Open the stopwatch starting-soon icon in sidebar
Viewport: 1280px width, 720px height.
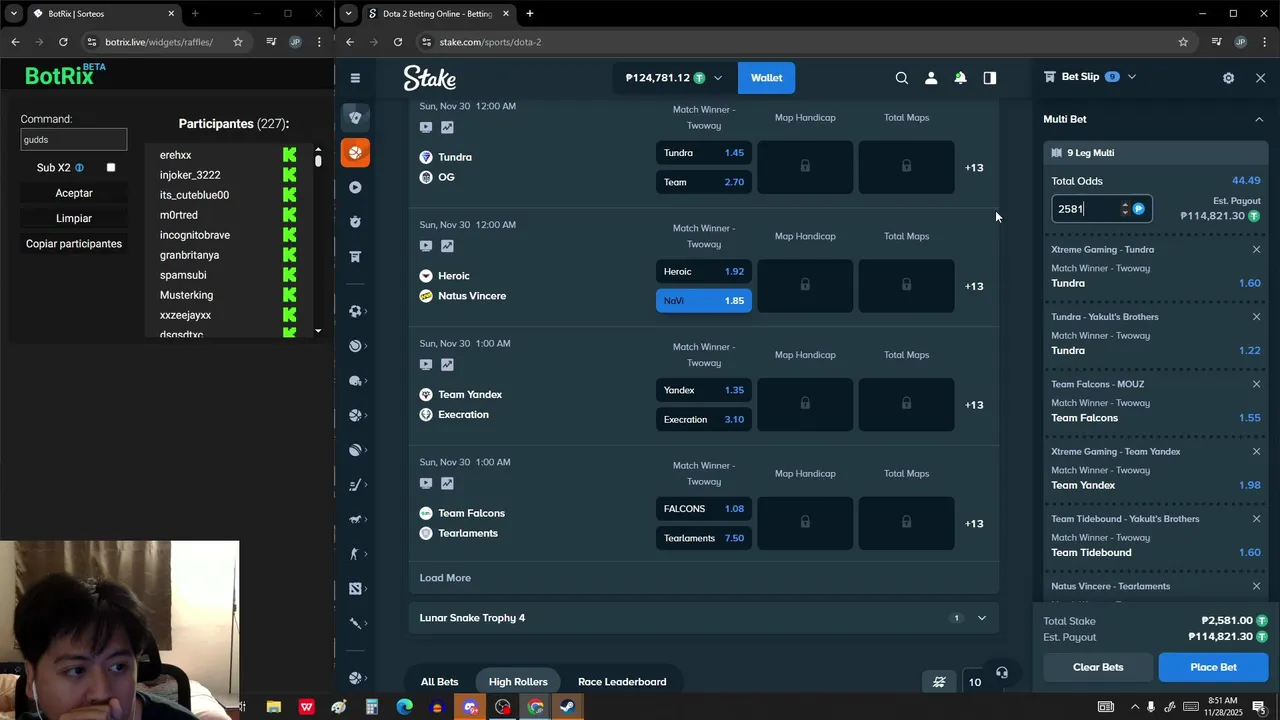(355, 221)
